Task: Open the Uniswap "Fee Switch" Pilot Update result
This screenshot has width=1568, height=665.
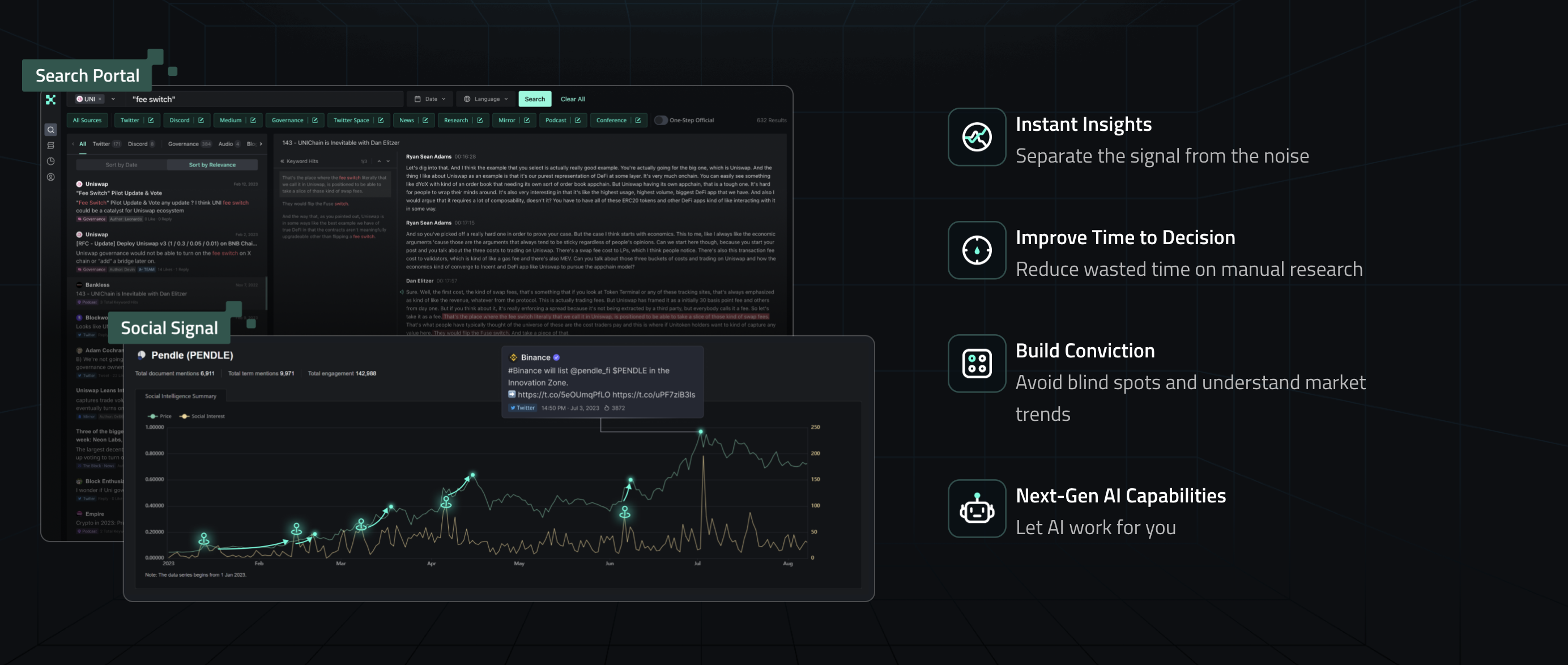Action: [x=167, y=202]
